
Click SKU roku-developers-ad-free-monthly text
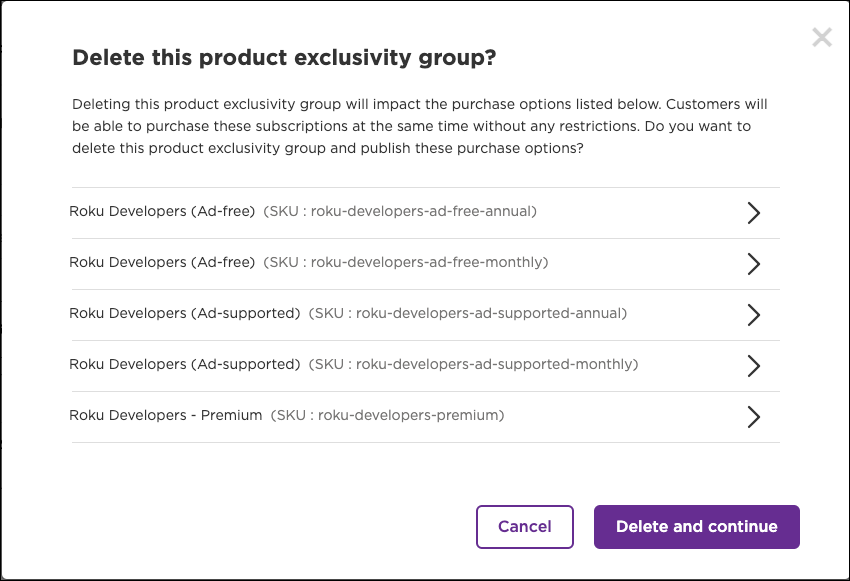point(406,262)
